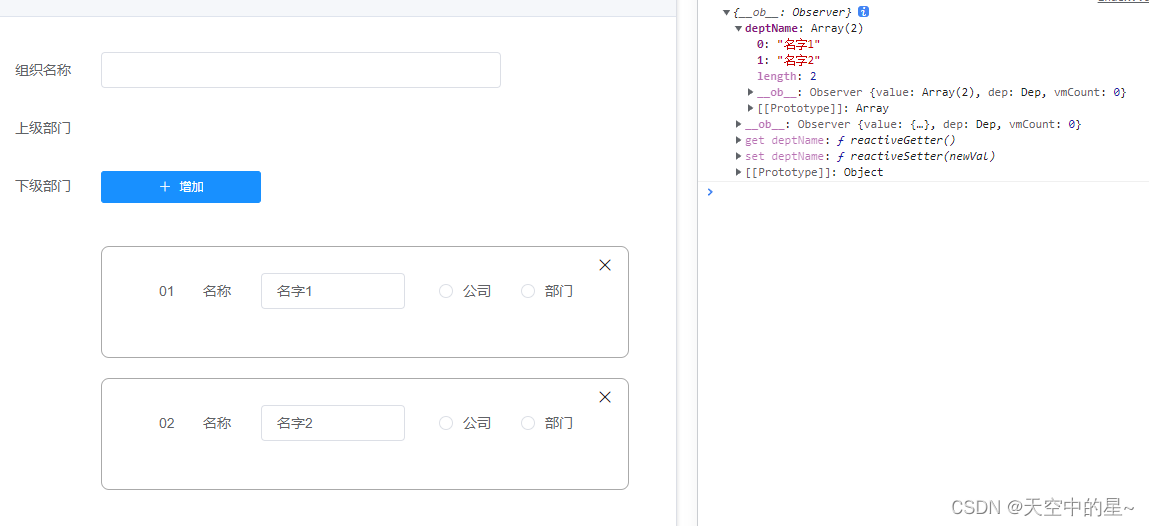The image size is (1149, 526).
Task: Click 名称 label in card 01
Action: point(217,292)
